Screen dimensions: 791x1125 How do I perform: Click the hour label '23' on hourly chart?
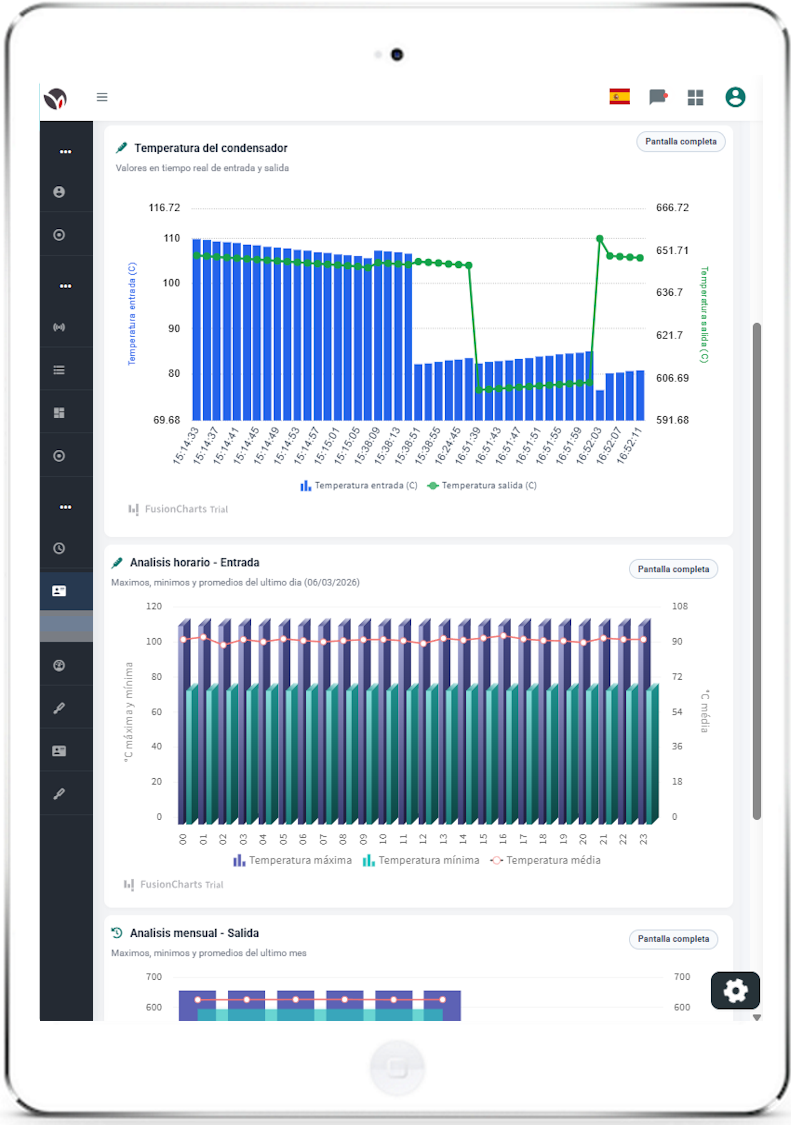(643, 839)
